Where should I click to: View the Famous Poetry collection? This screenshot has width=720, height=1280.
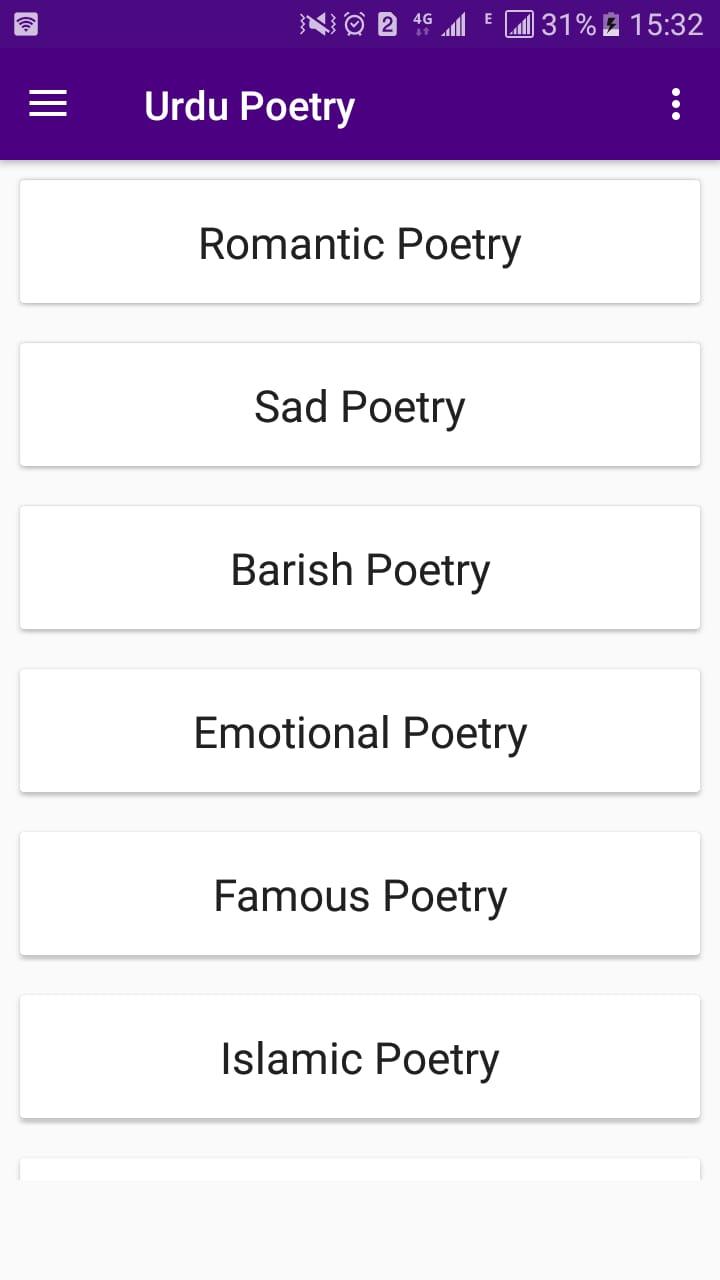[x=360, y=894]
